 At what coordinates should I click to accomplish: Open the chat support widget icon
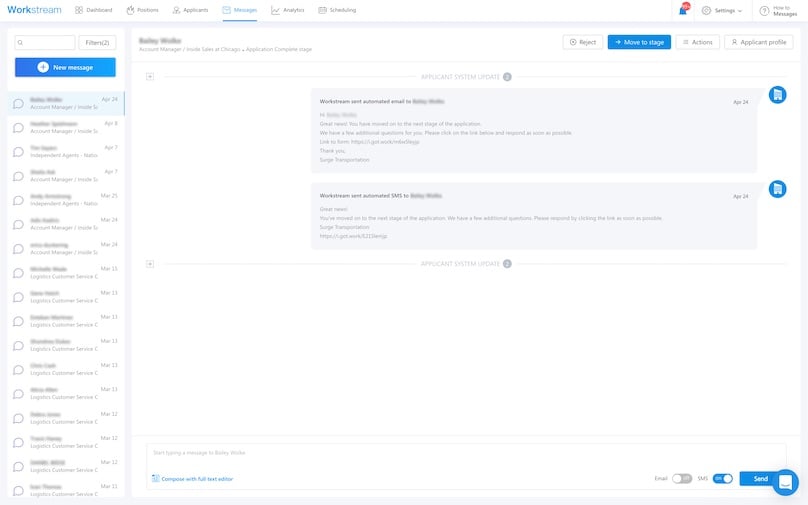click(785, 482)
